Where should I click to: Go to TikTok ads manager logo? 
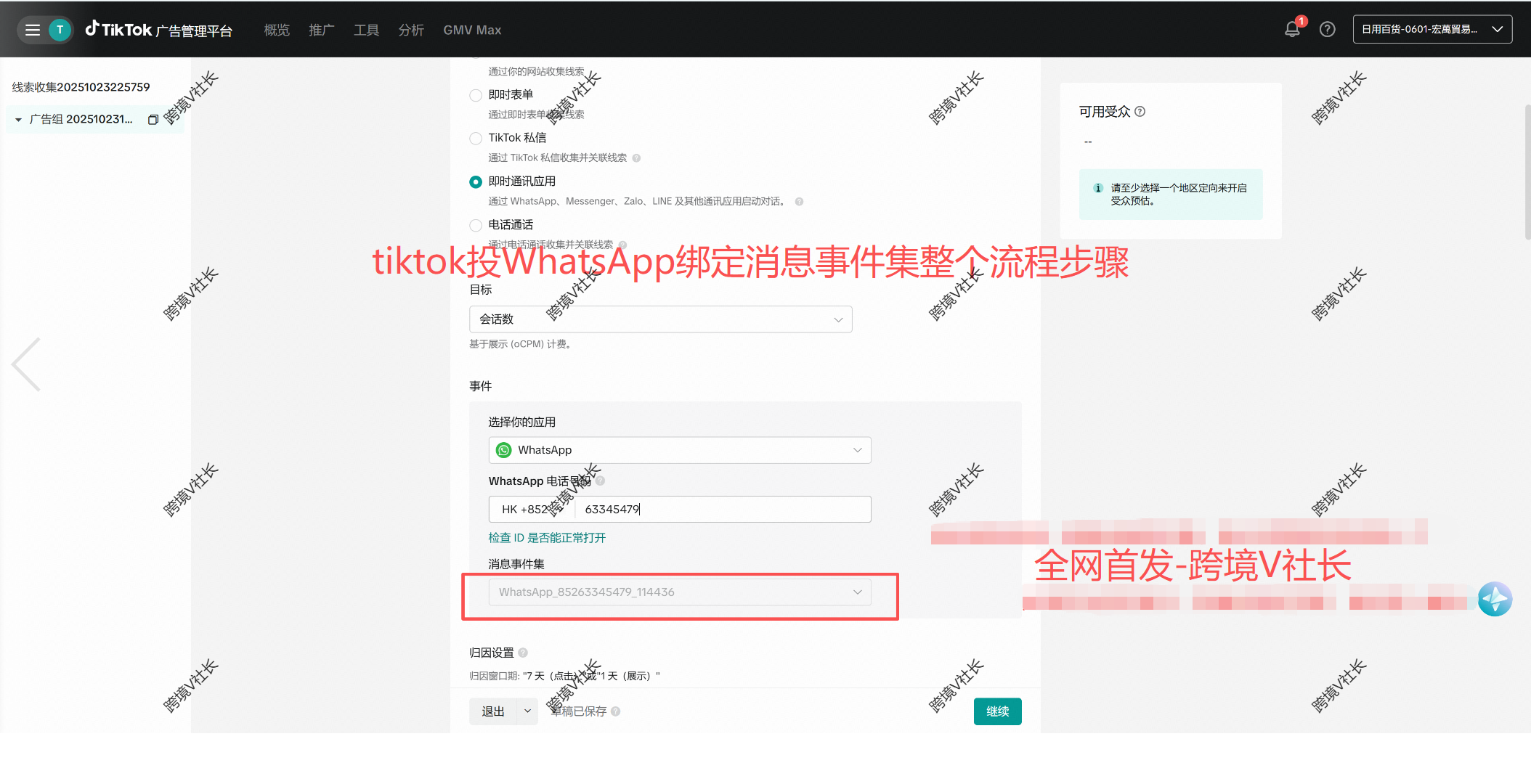click(159, 30)
